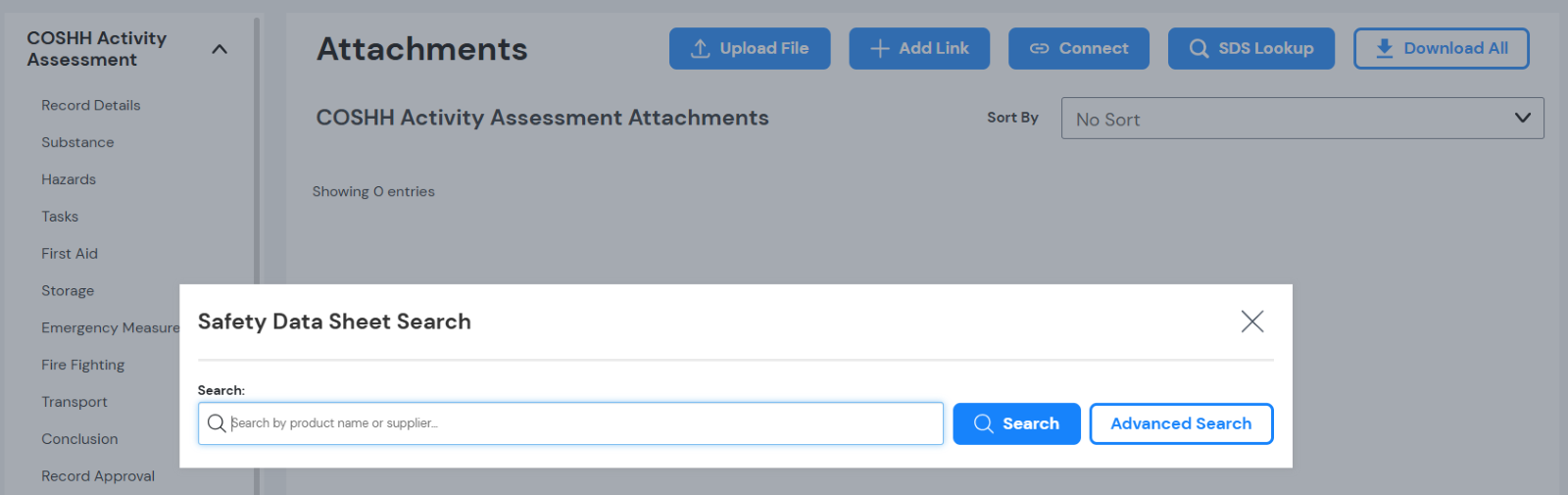
Task: Close the Safety Data Sheet Search dialog
Action: click(1251, 322)
